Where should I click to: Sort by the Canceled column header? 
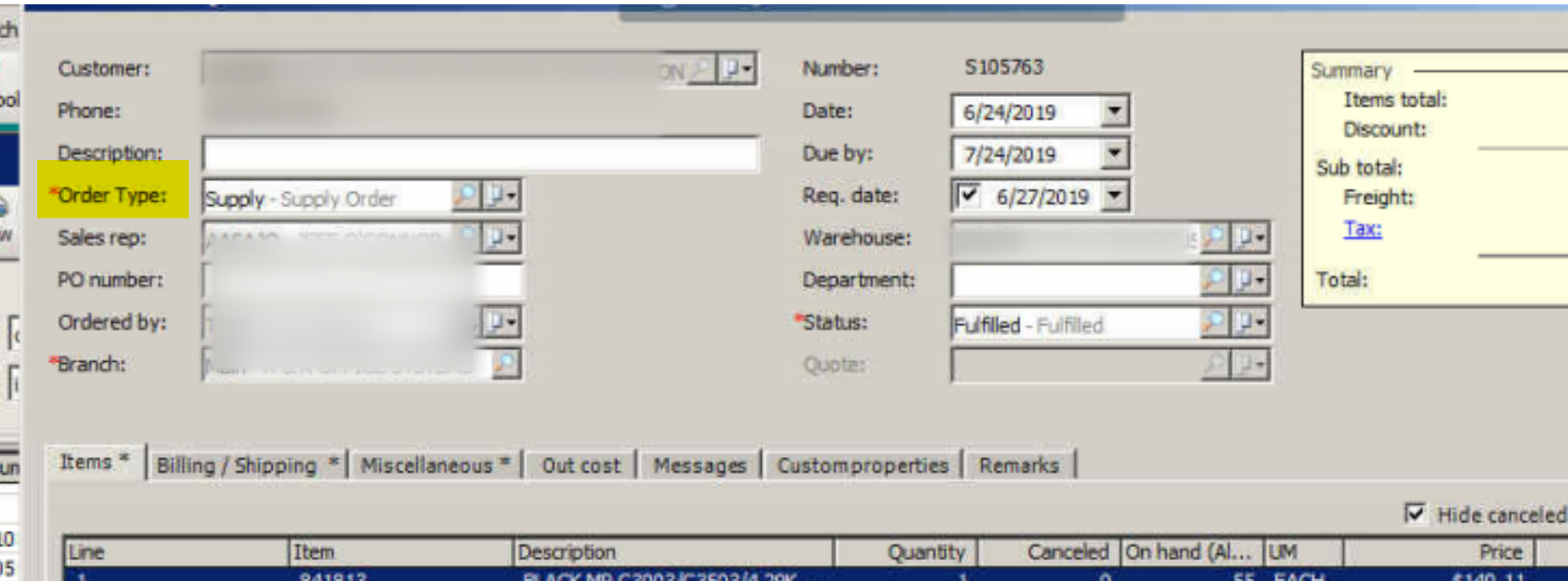[x=1049, y=552]
